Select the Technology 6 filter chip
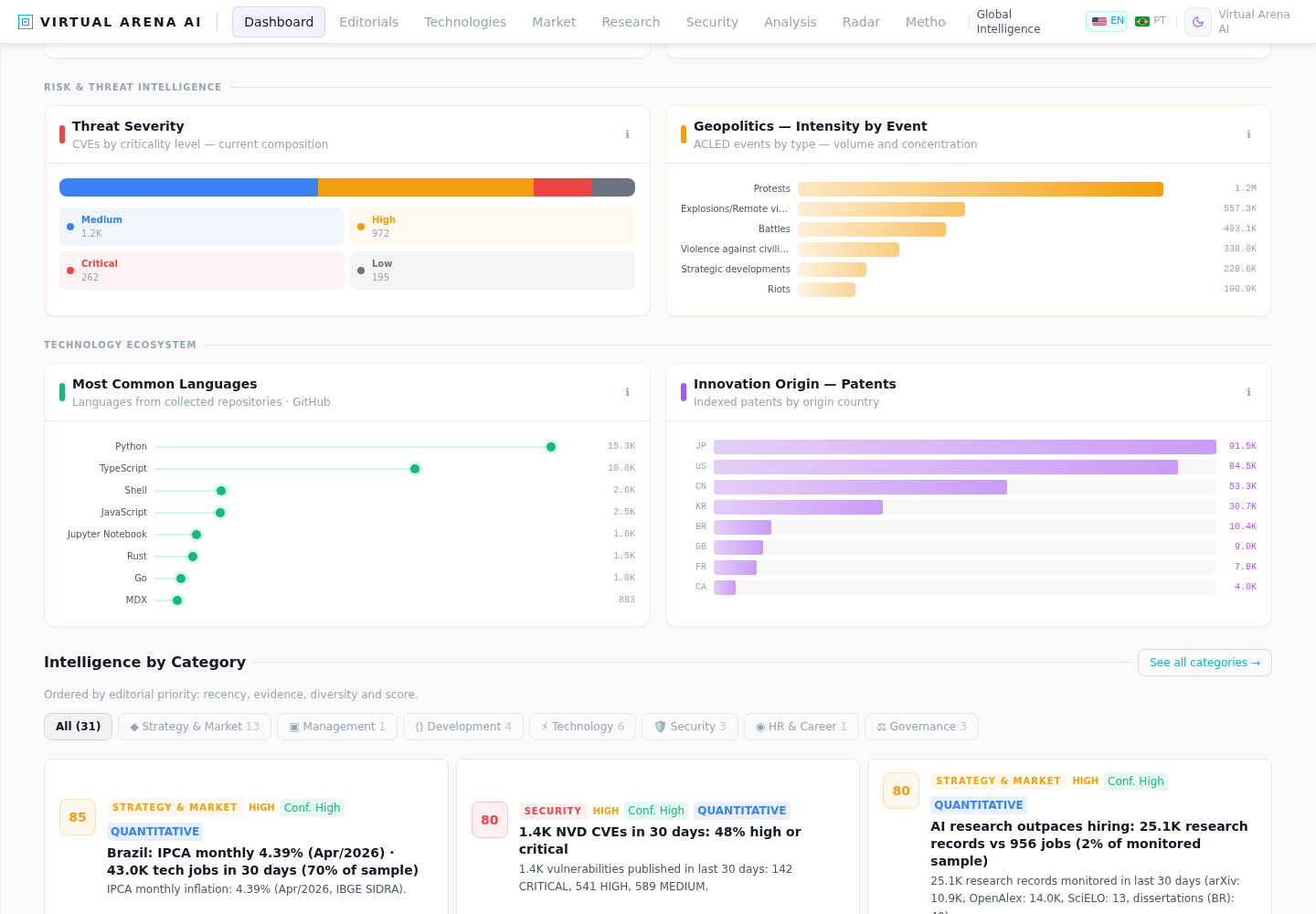This screenshot has height=914, width=1316. [582, 727]
